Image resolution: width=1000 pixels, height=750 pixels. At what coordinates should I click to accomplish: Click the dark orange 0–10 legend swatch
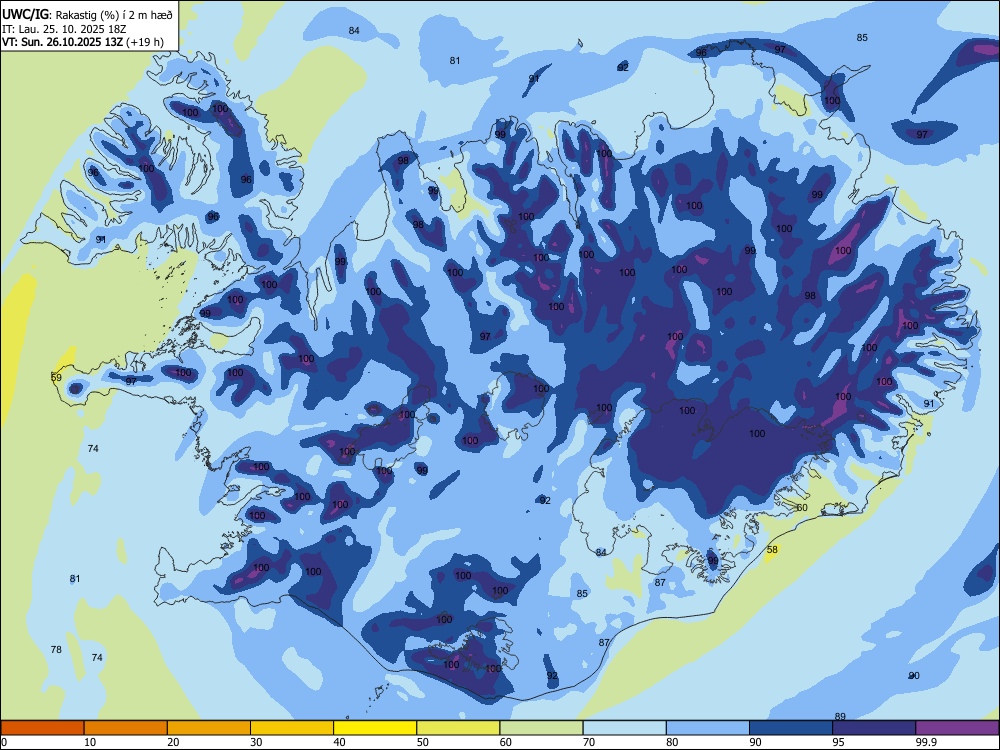click(x=42, y=728)
